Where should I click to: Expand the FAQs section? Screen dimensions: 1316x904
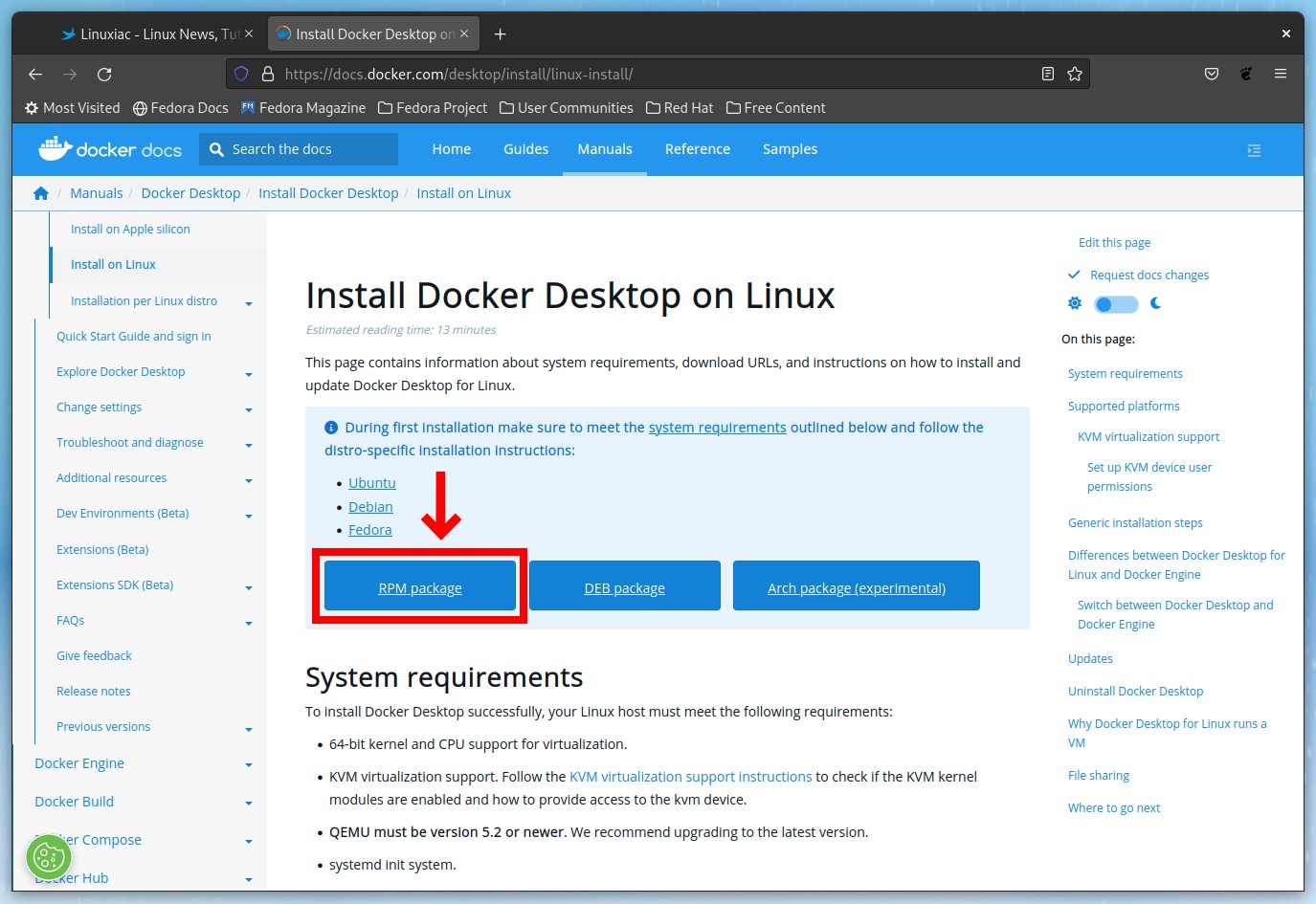[249, 623]
